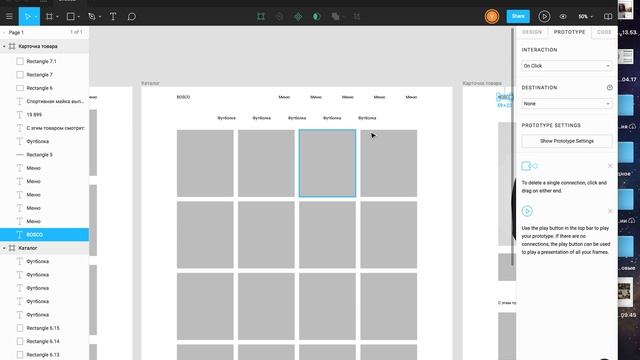This screenshot has width=640, height=360.
Task: Click the Boolean operations icon
Action: (336, 17)
